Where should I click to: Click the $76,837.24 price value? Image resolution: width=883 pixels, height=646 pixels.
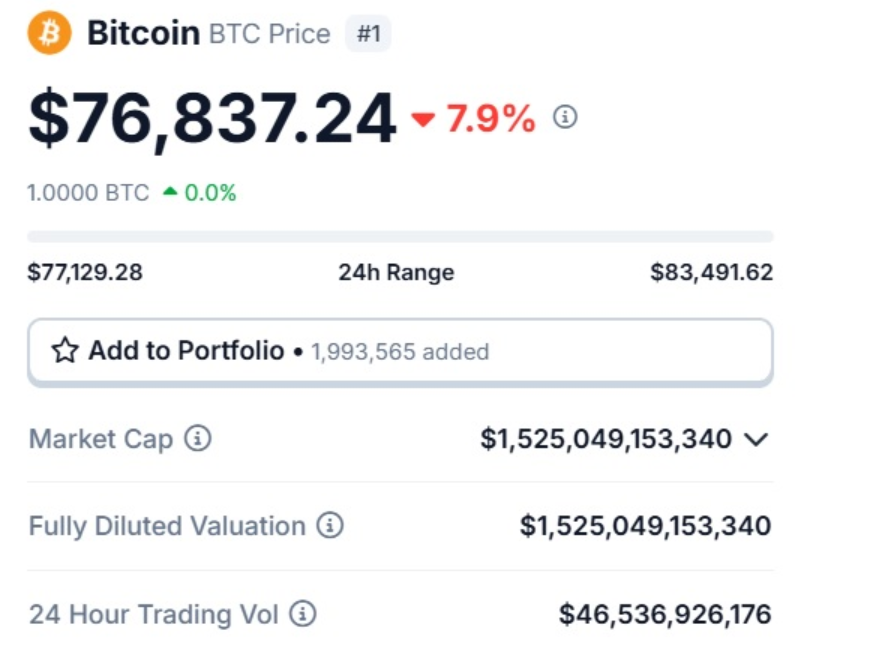(x=212, y=118)
